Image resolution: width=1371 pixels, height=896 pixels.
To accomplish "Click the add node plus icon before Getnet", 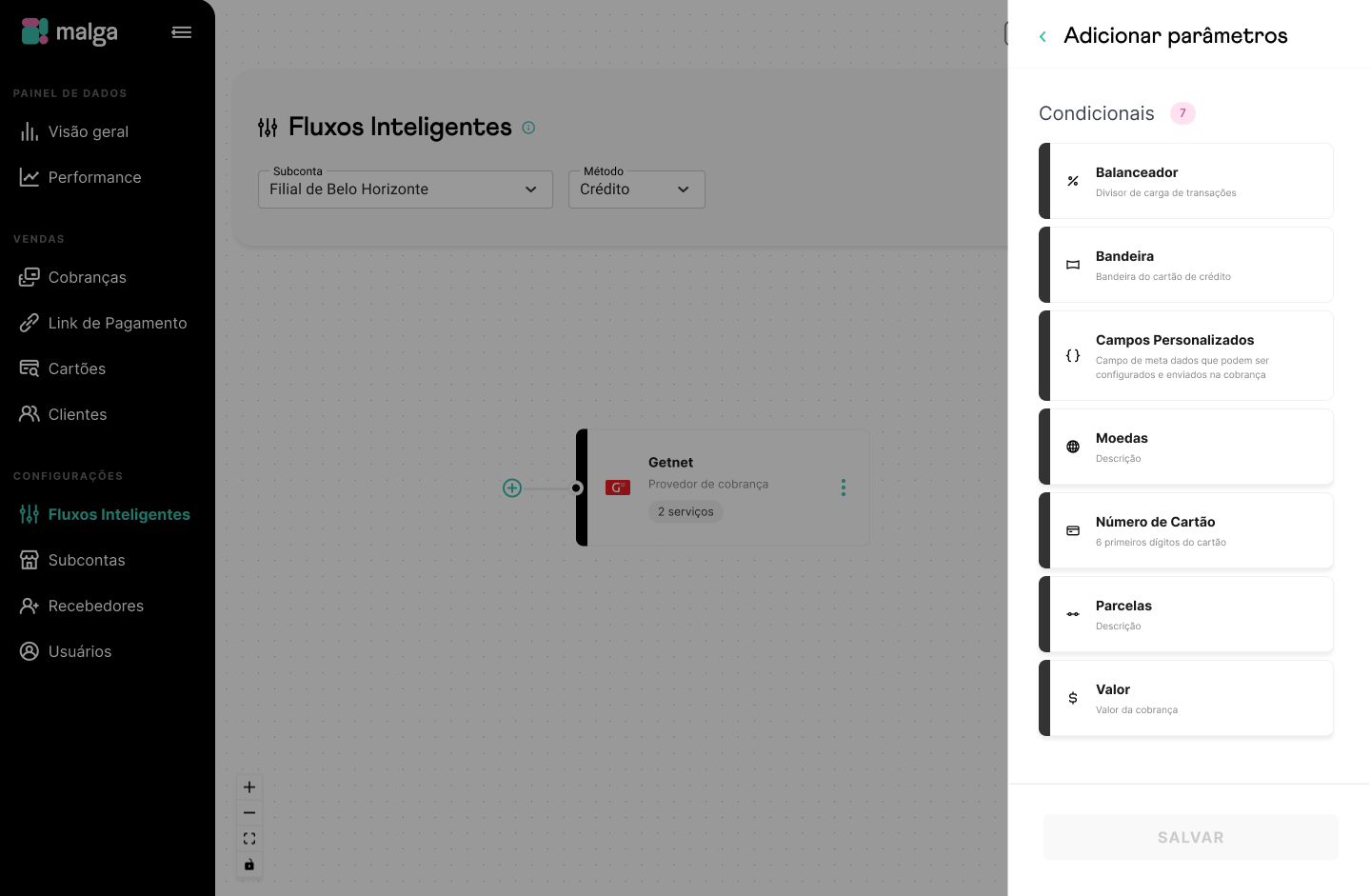I will [x=512, y=488].
